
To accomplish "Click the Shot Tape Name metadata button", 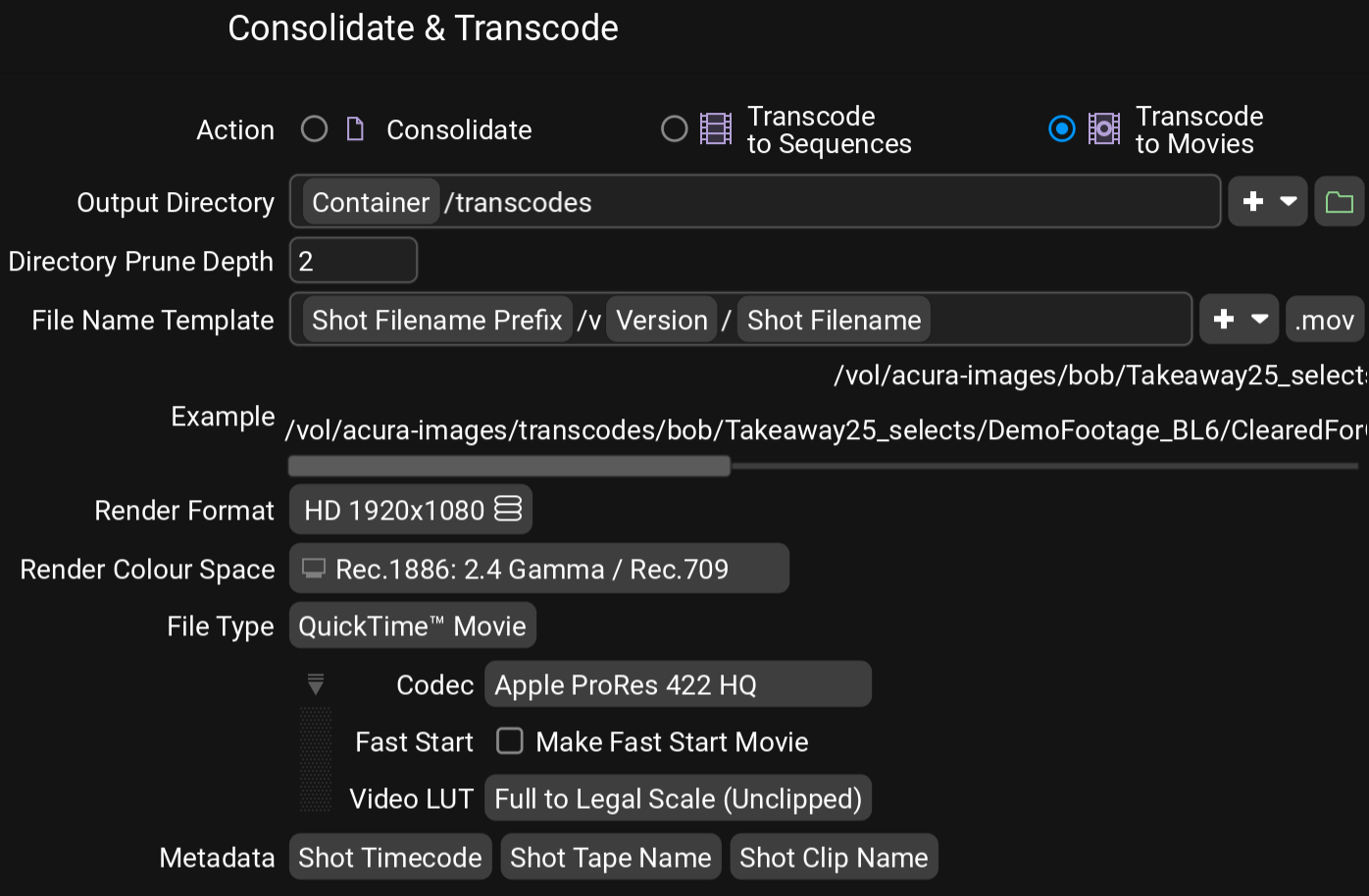I will pyautogui.click(x=610, y=858).
